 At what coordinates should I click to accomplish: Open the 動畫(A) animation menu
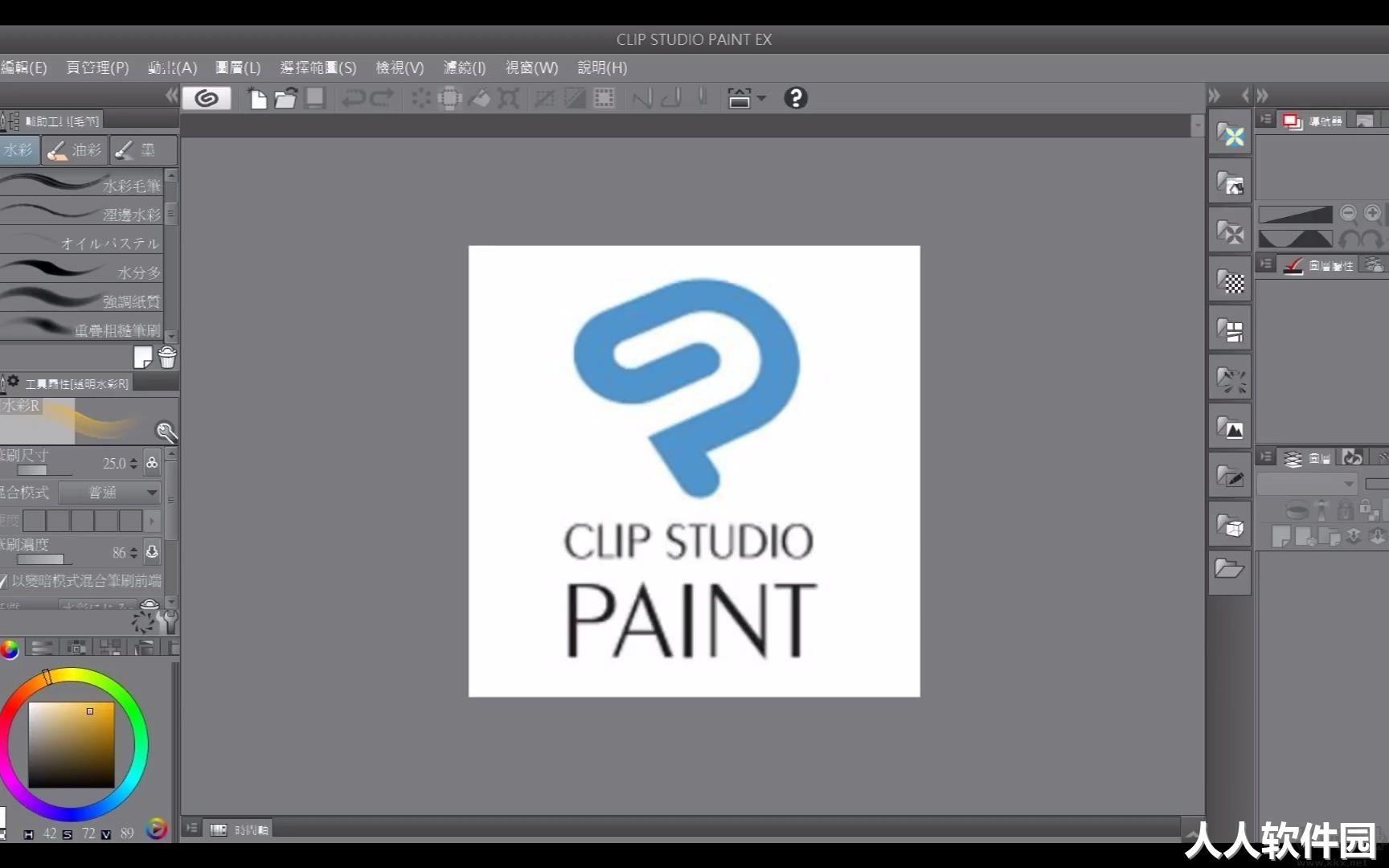[x=172, y=68]
